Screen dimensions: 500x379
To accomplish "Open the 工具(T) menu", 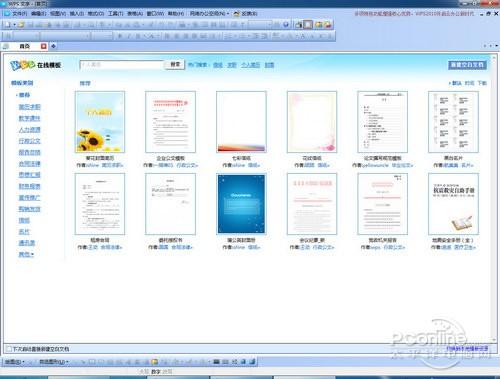I will click(115, 14).
